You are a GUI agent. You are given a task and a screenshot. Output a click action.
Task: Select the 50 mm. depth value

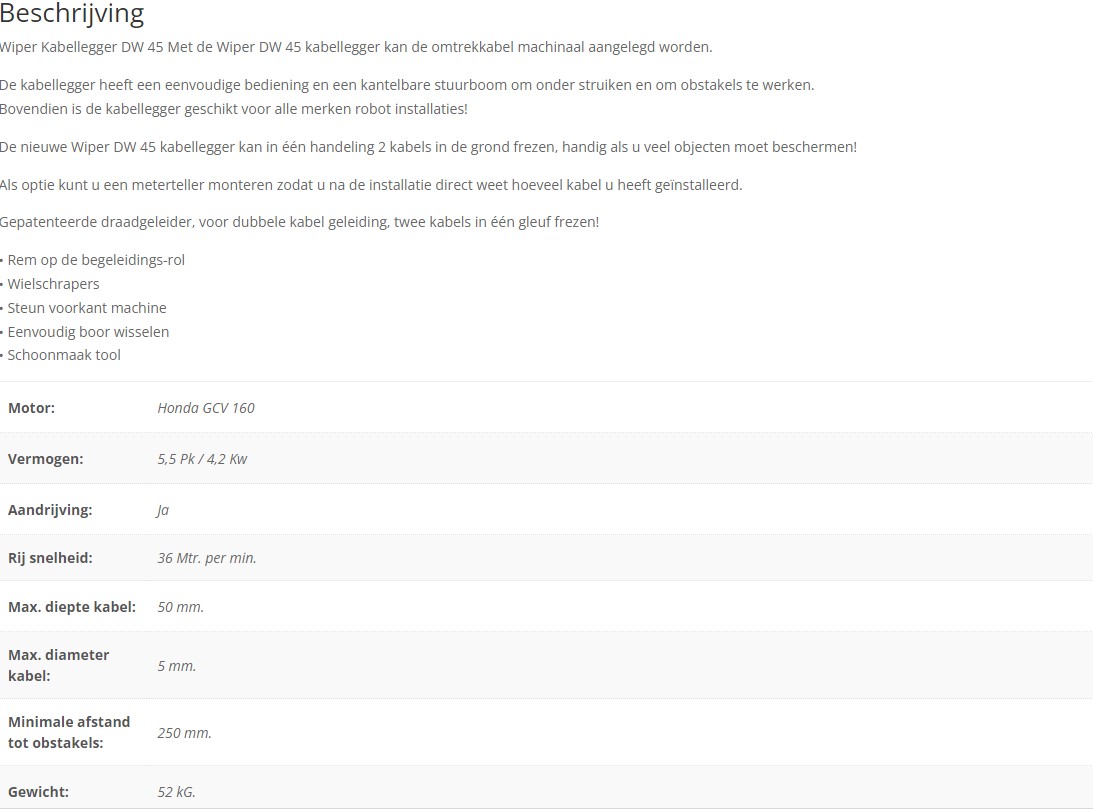pyautogui.click(x=181, y=607)
